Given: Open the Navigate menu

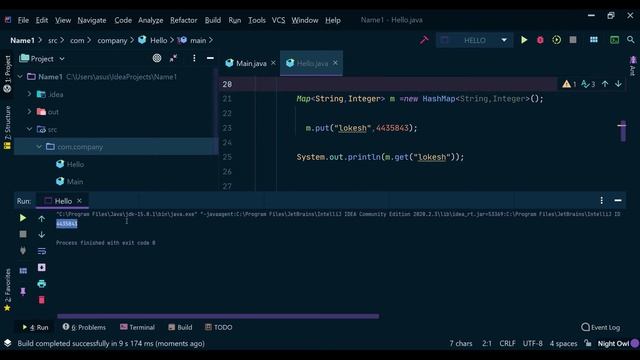Looking at the screenshot, I should [92, 20].
